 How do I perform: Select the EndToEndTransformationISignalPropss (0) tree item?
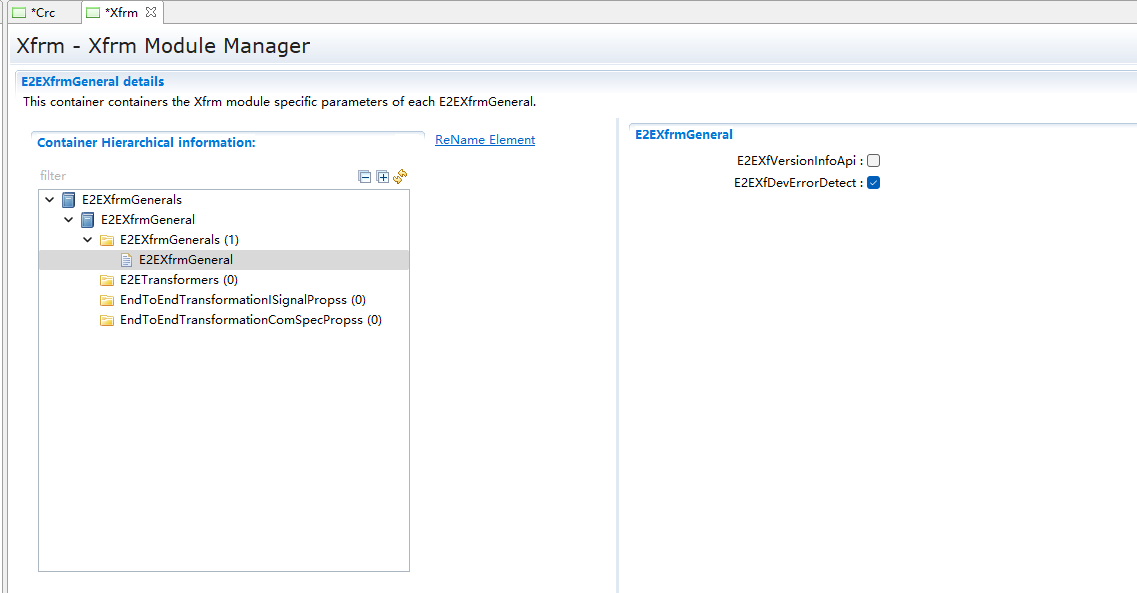tap(242, 300)
